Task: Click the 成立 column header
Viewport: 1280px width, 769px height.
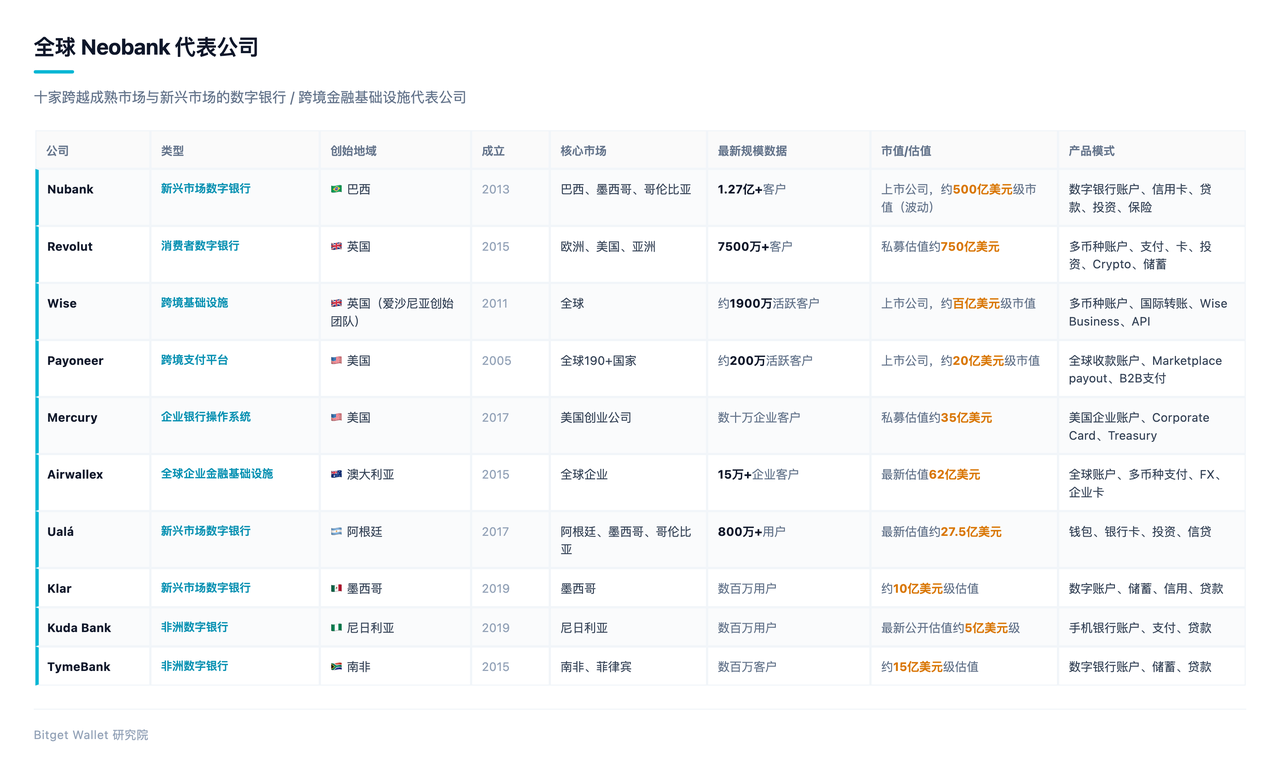Action: [493, 151]
